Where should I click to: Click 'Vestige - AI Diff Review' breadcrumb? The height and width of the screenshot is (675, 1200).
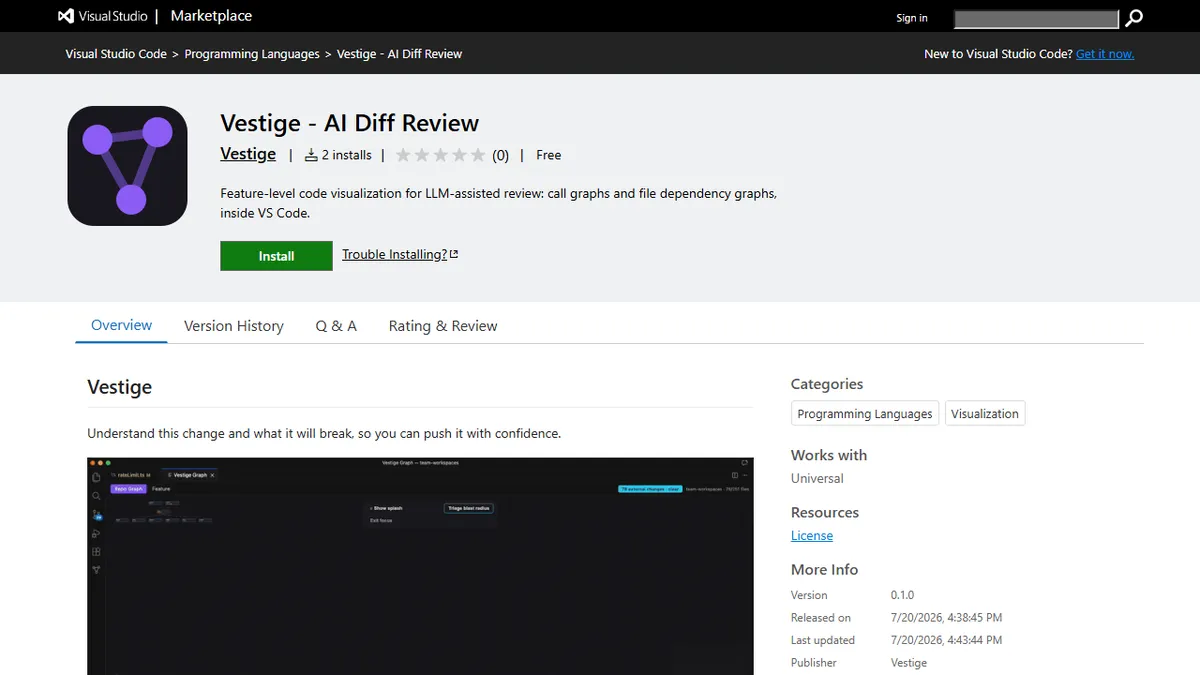click(x=400, y=54)
